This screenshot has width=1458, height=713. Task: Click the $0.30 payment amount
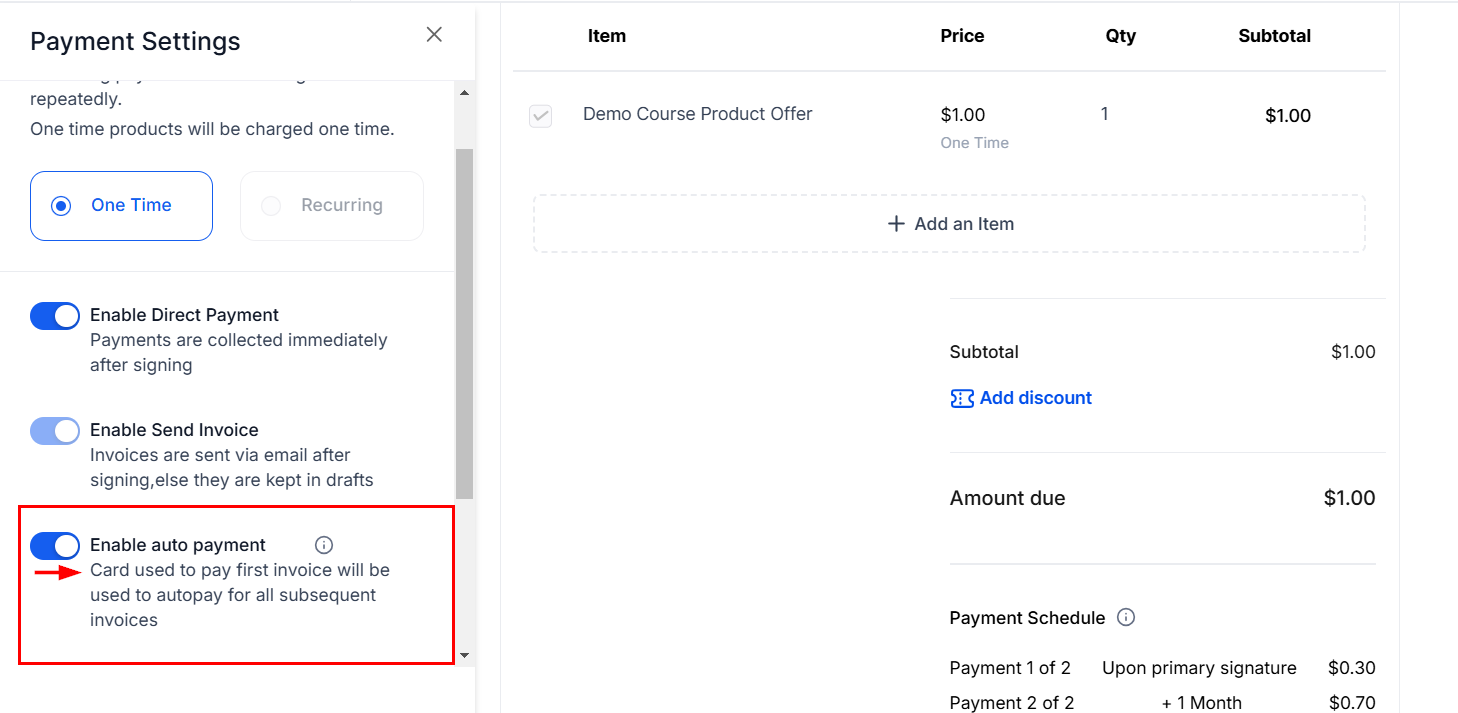pos(1352,668)
